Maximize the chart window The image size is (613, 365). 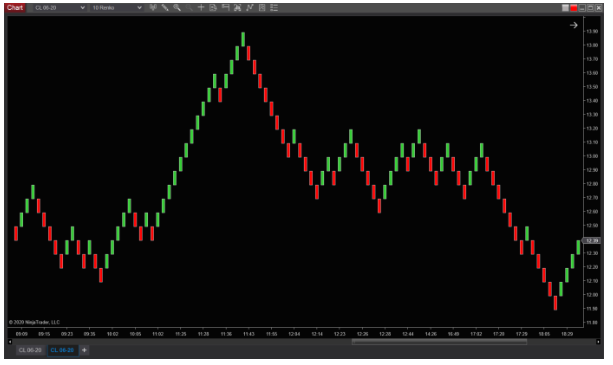click(590, 8)
